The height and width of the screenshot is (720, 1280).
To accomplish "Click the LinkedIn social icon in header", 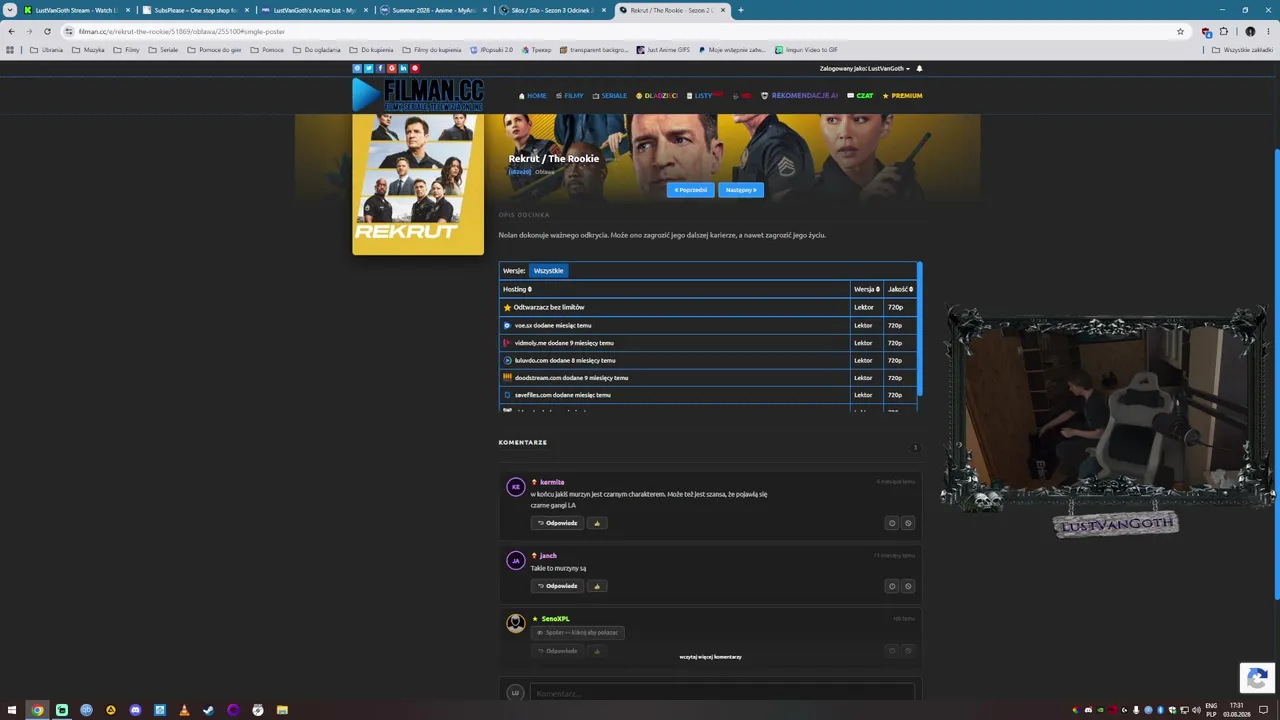I will [x=403, y=68].
